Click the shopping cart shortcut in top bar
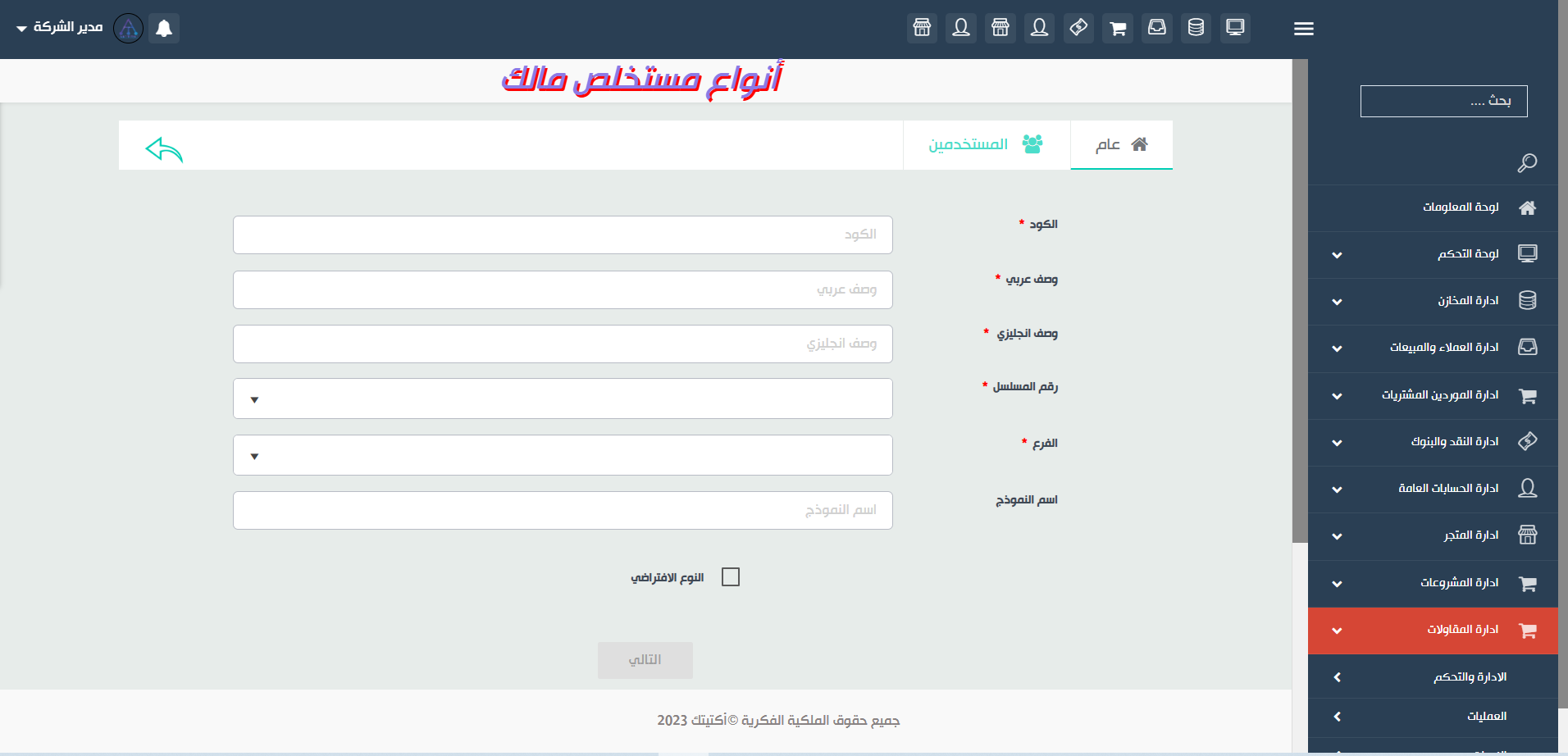The width and height of the screenshot is (1568, 756). pos(1118,28)
